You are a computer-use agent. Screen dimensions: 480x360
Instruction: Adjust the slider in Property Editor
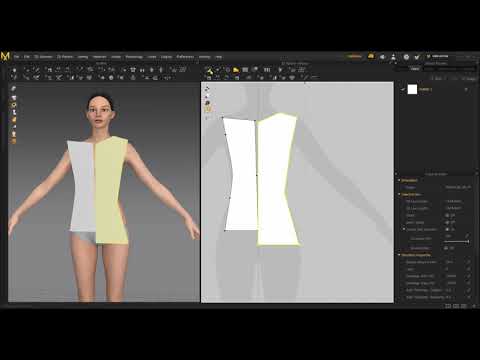(457, 241)
